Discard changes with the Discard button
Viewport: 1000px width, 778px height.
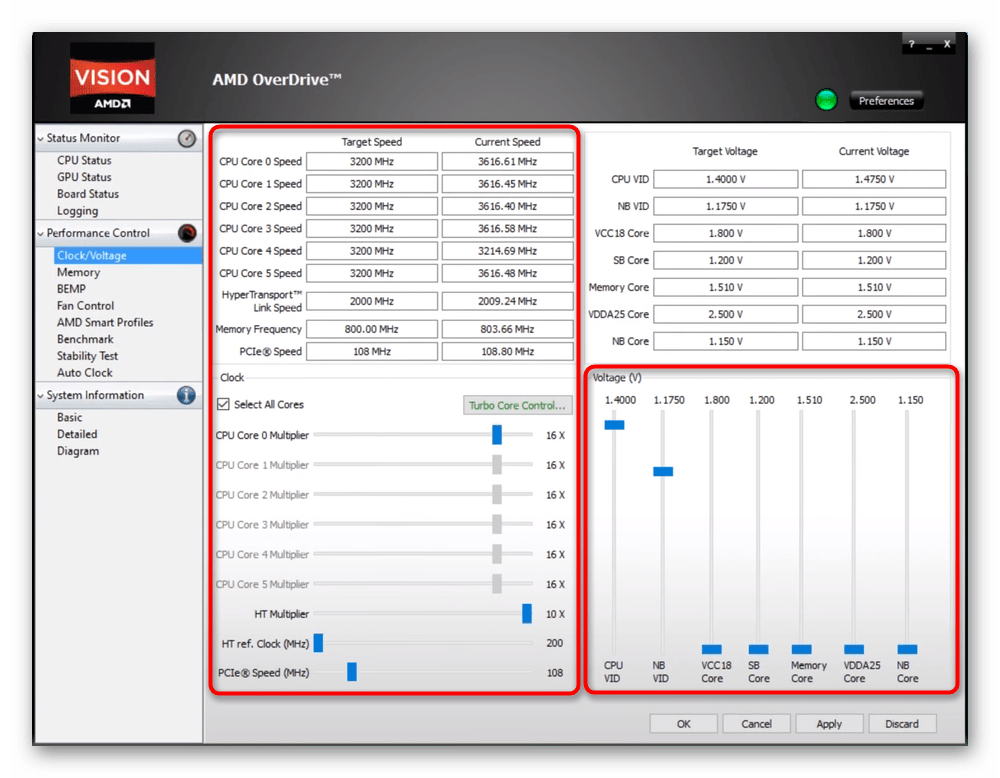click(901, 724)
